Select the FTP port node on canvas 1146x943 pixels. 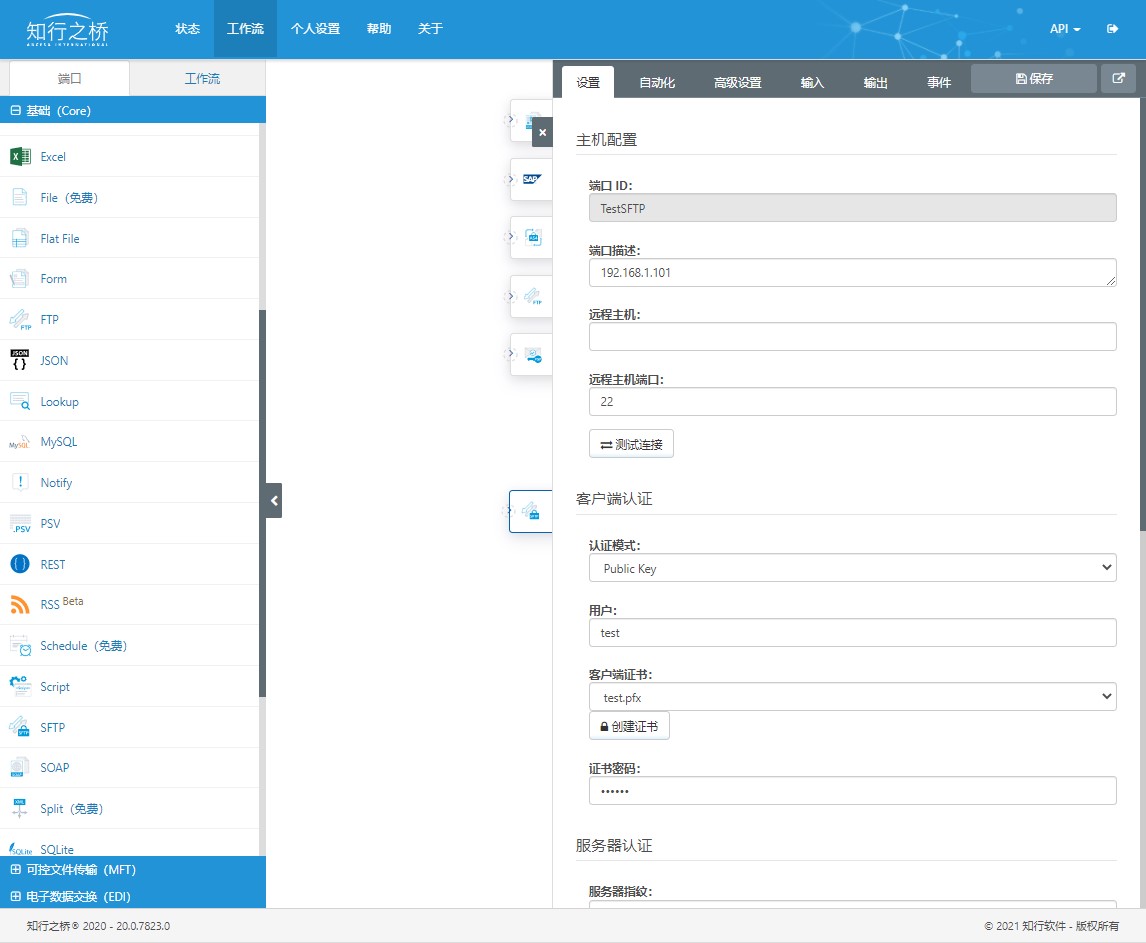[x=531, y=296]
